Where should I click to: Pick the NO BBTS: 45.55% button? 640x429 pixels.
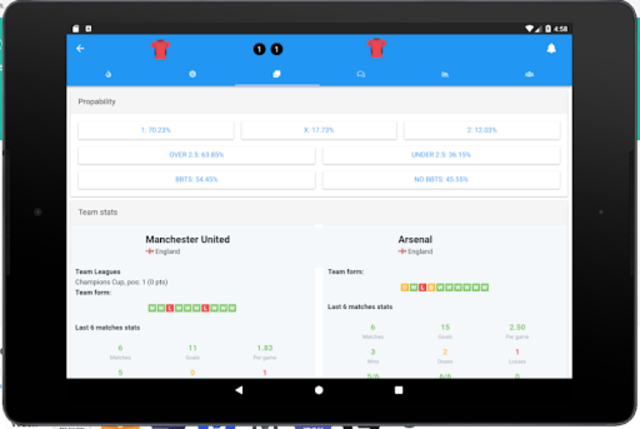coord(441,179)
